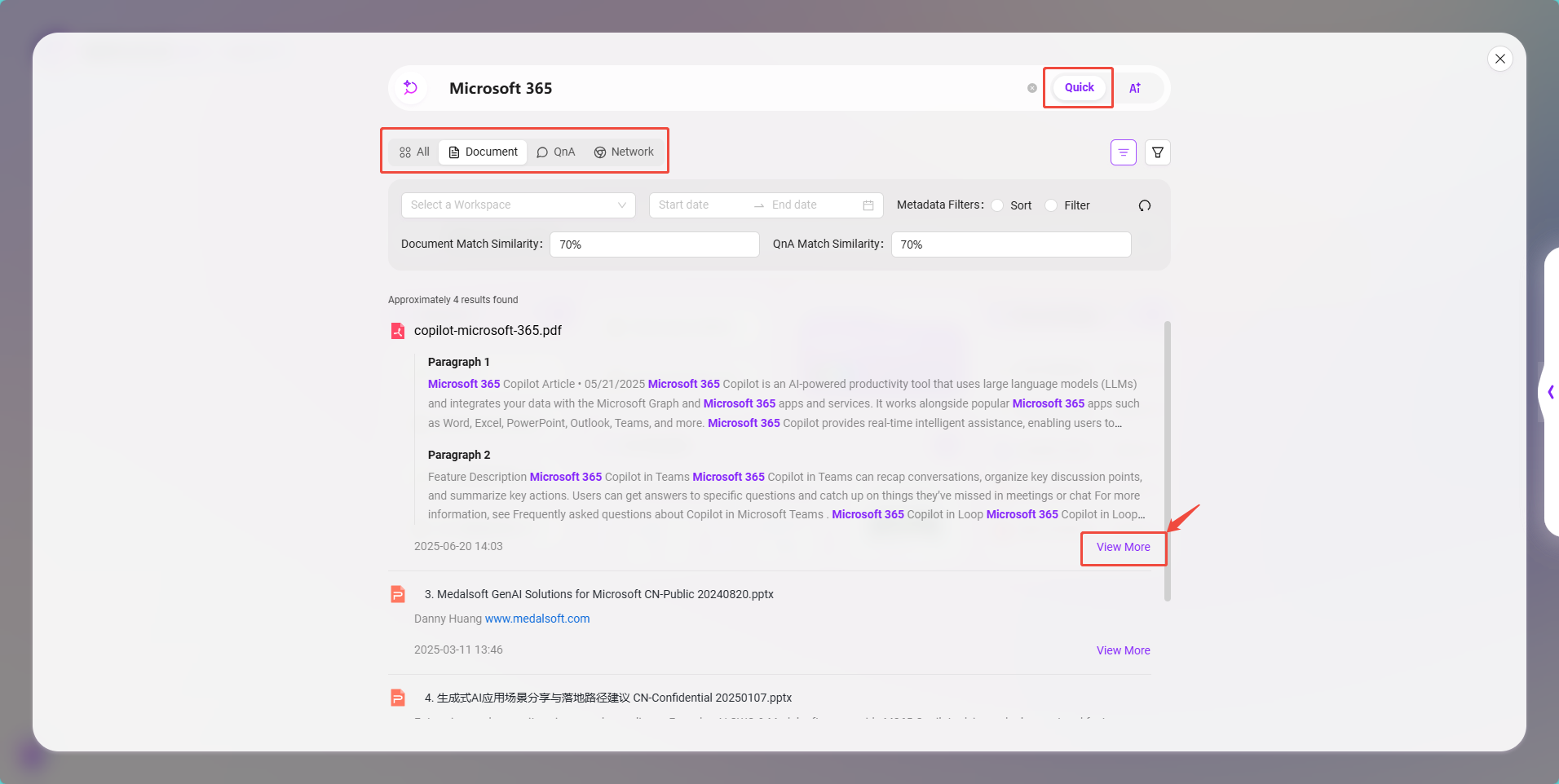Image resolution: width=1559 pixels, height=784 pixels.
Task: Select the Sort metadata radio button
Action: click(997, 205)
